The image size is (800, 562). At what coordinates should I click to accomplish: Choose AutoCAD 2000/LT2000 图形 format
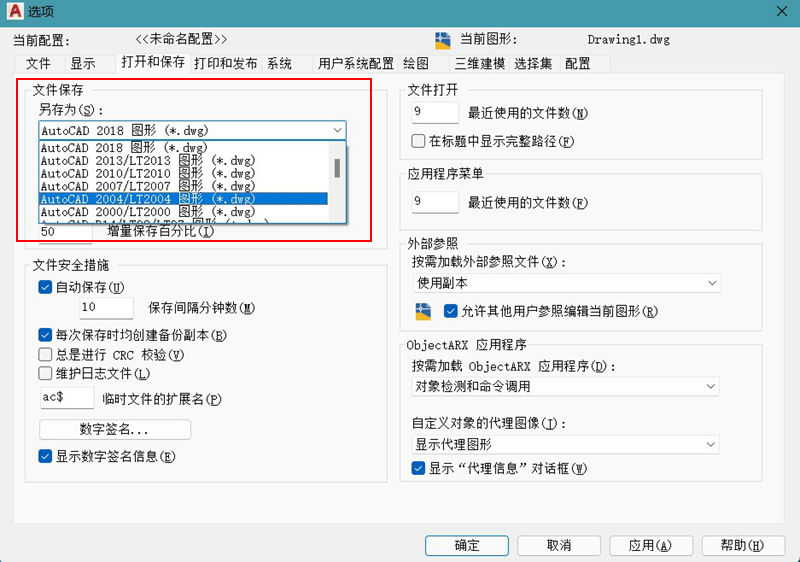[x=184, y=212]
